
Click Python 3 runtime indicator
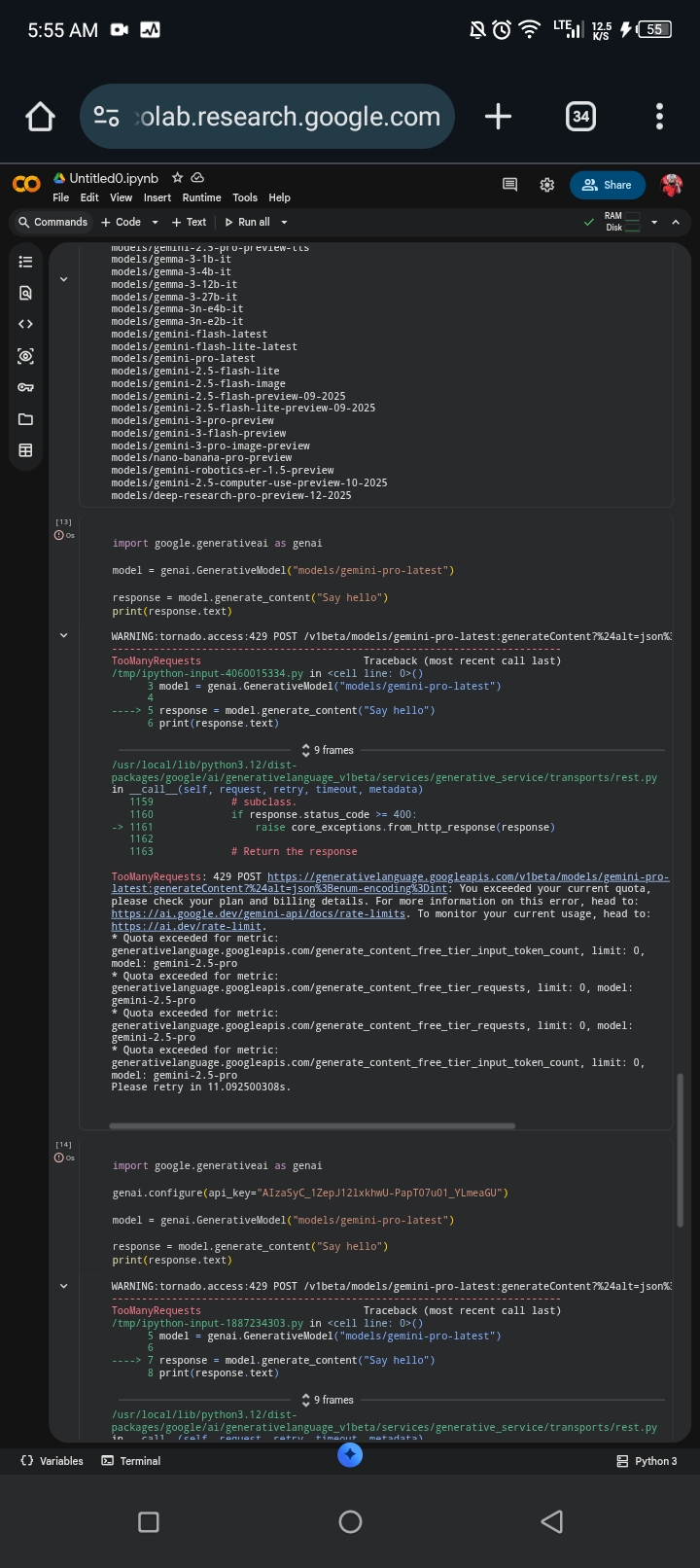647,1461
